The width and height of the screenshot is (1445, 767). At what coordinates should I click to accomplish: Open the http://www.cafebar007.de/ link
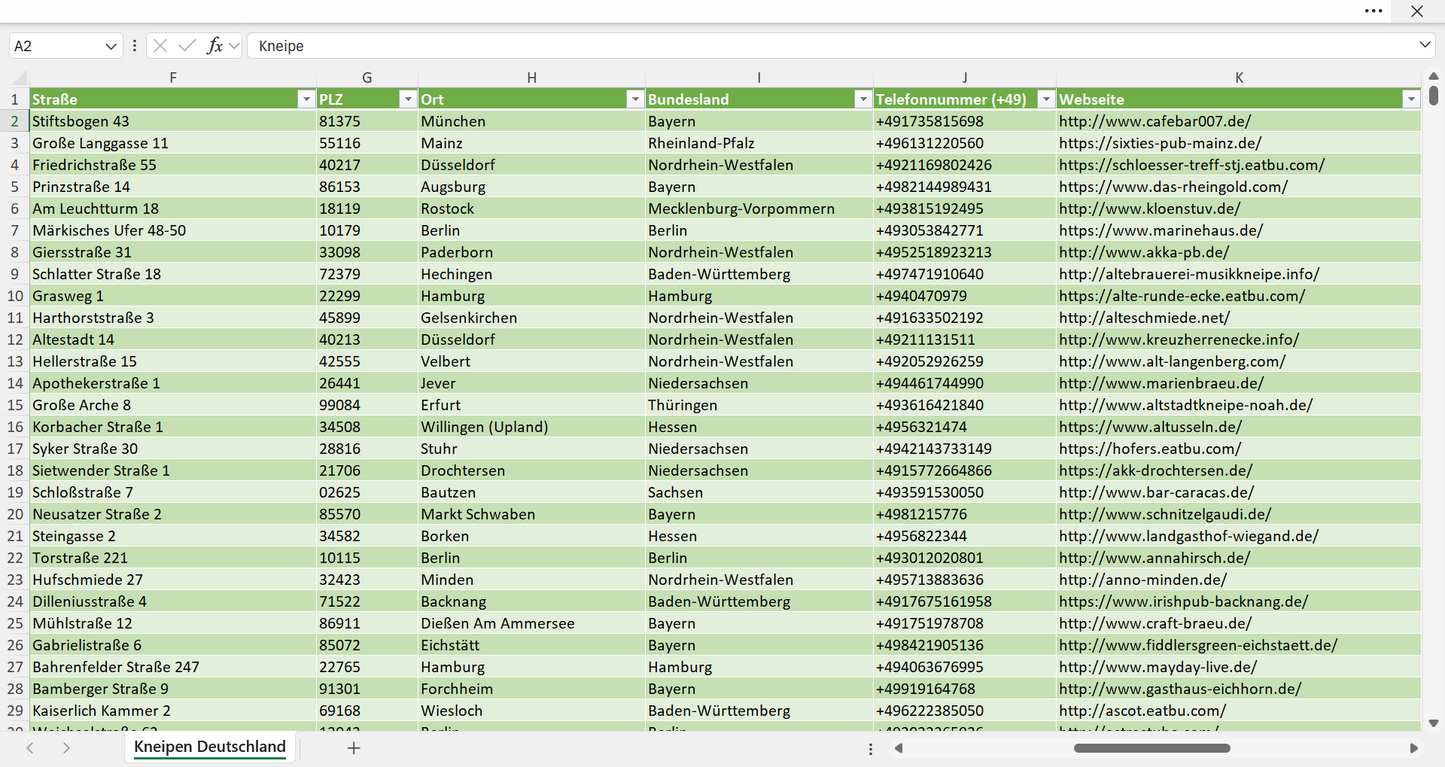tap(1154, 121)
